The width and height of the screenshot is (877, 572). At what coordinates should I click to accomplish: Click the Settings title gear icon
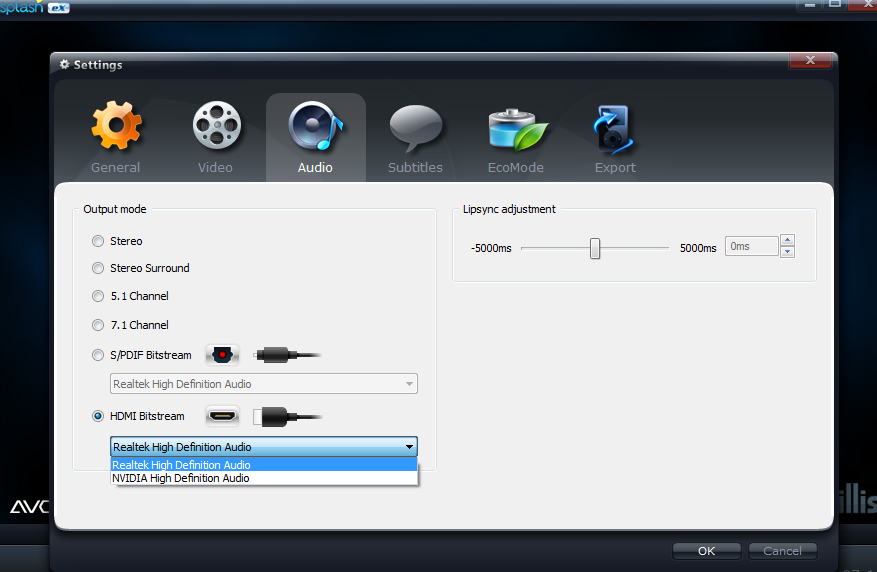(x=64, y=64)
